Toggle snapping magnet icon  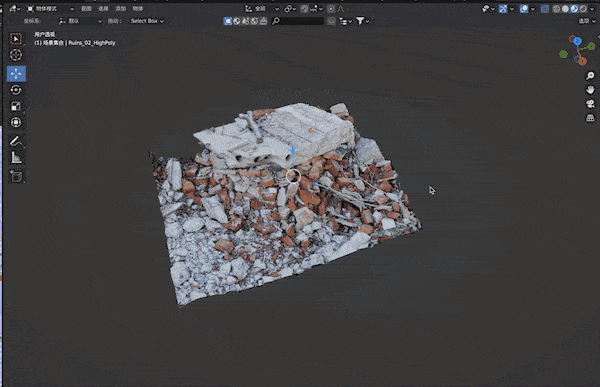[305, 8]
